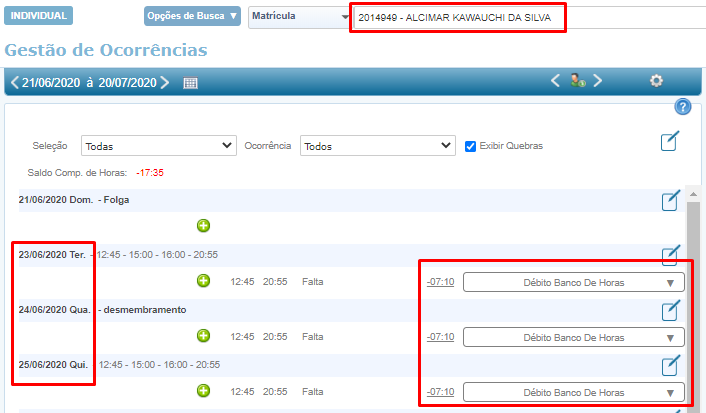Toggle the Exibir Quebras checkbox

[x=471, y=146]
